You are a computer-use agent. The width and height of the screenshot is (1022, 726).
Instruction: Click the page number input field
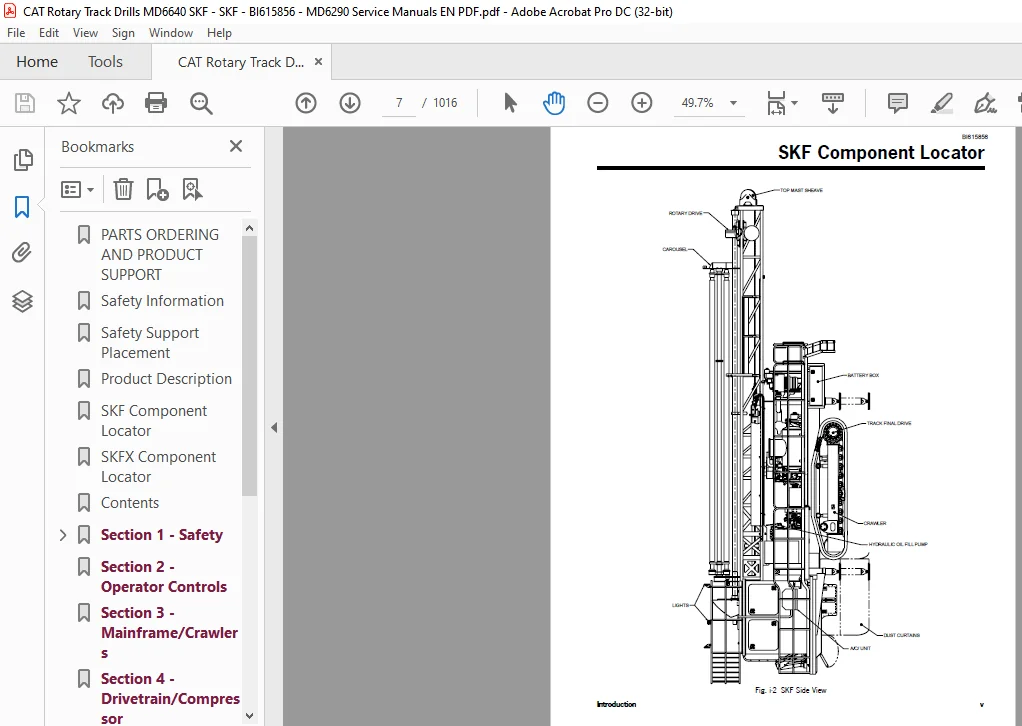[x=399, y=103]
